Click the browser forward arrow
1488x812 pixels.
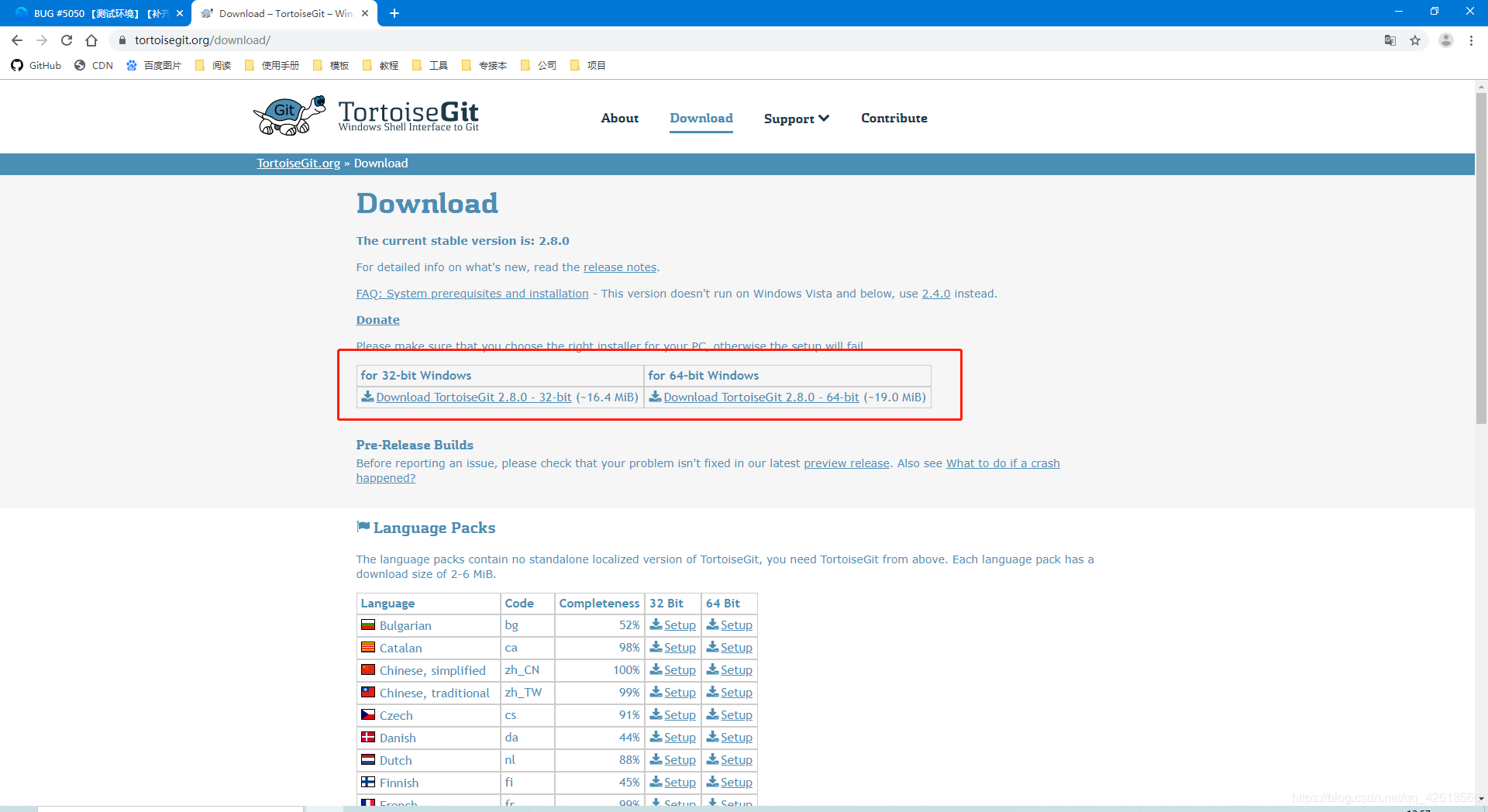(x=42, y=40)
